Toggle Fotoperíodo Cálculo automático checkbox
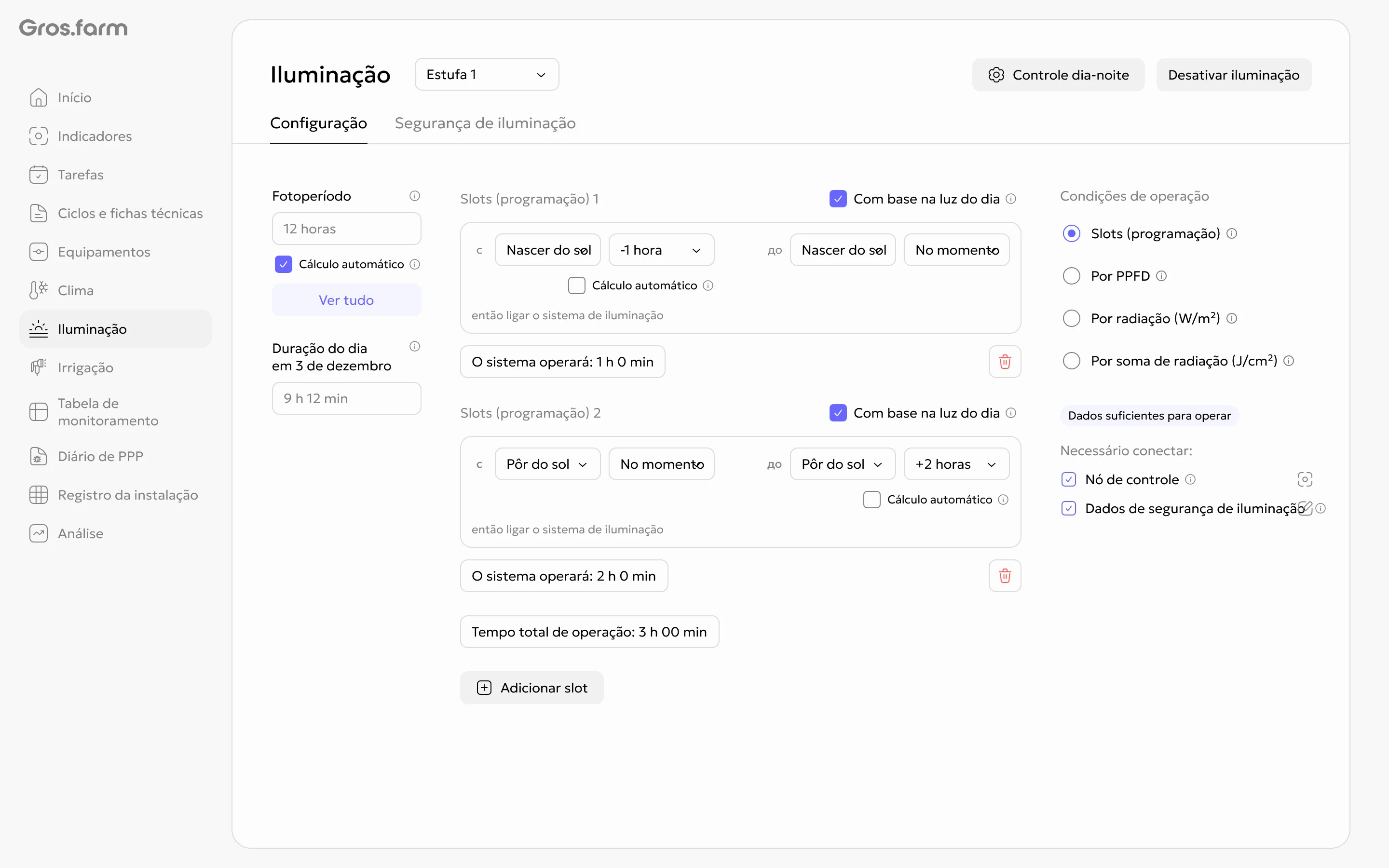 284,264
